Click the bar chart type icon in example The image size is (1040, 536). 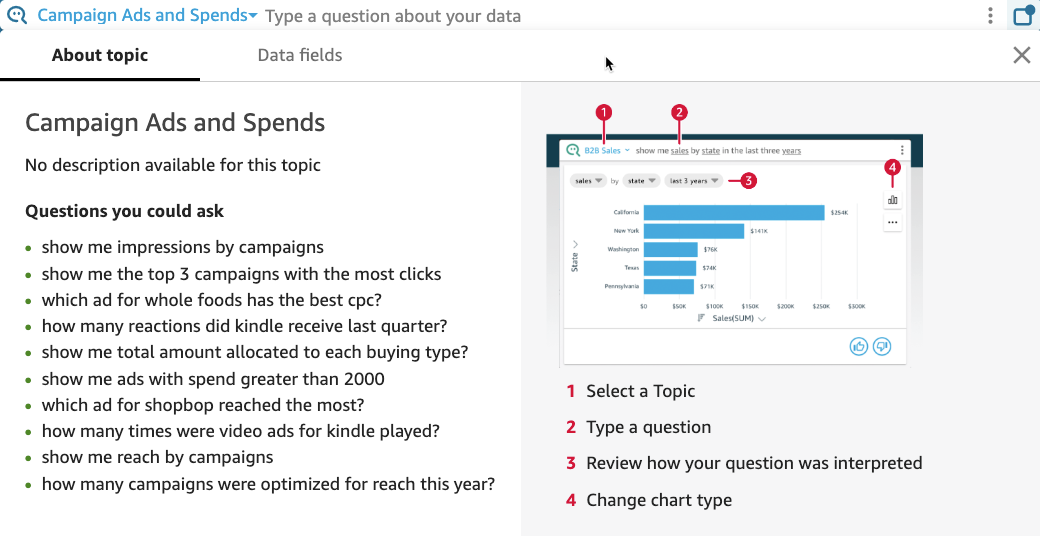pos(892,200)
